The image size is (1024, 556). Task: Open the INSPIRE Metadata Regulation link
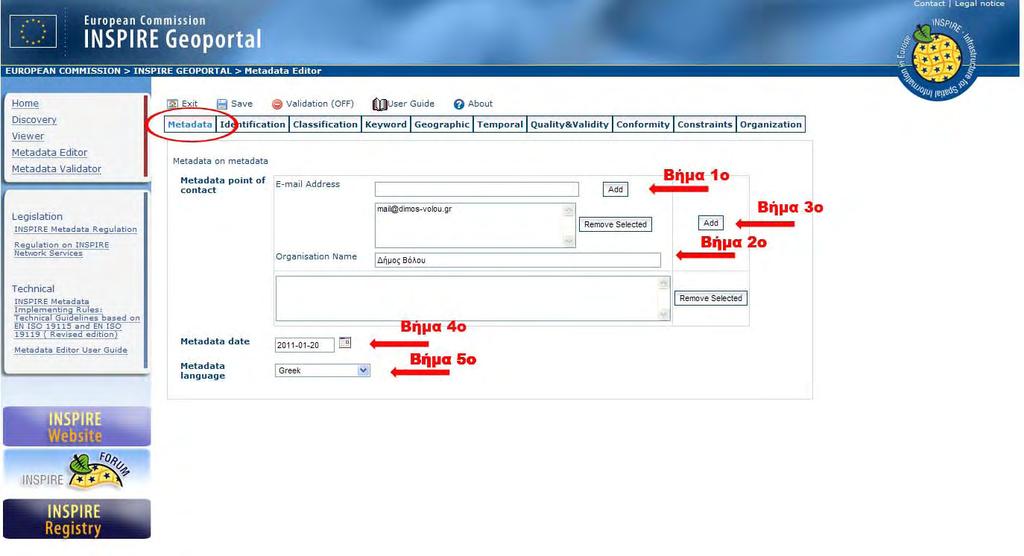[x=76, y=229]
